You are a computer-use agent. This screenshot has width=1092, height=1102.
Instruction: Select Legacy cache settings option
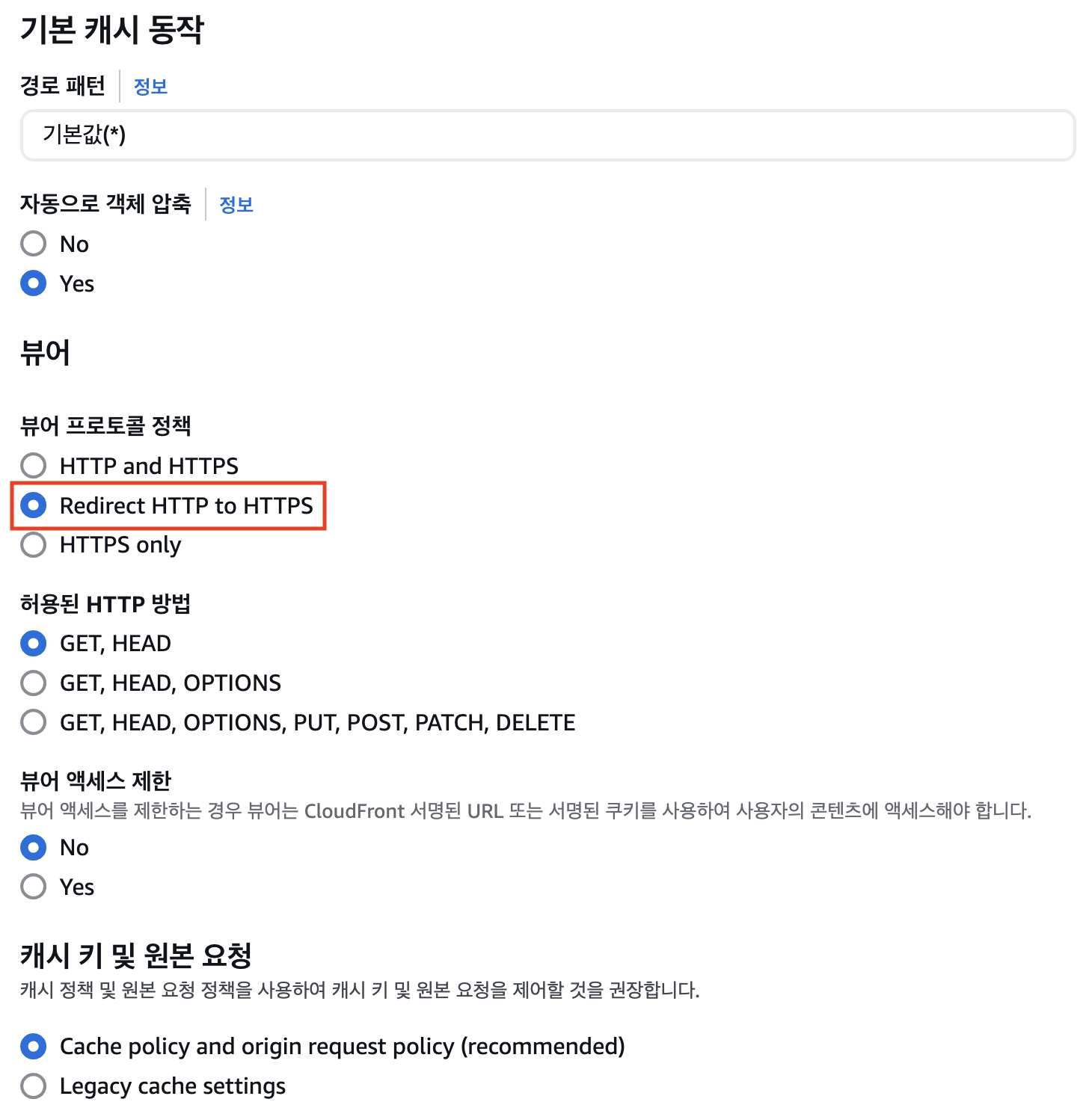click(34, 1086)
